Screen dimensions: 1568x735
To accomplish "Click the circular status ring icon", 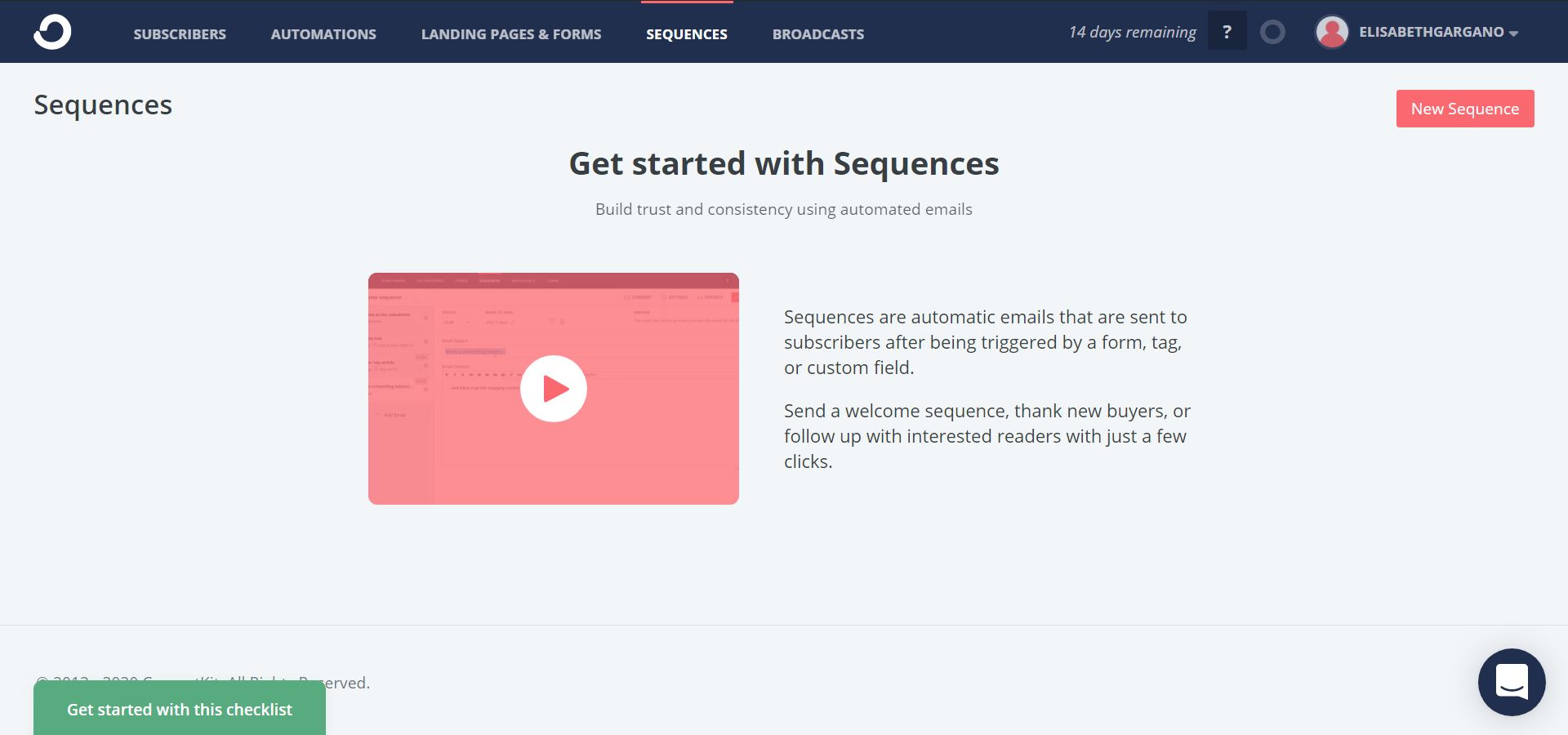I will click(x=1272, y=32).
